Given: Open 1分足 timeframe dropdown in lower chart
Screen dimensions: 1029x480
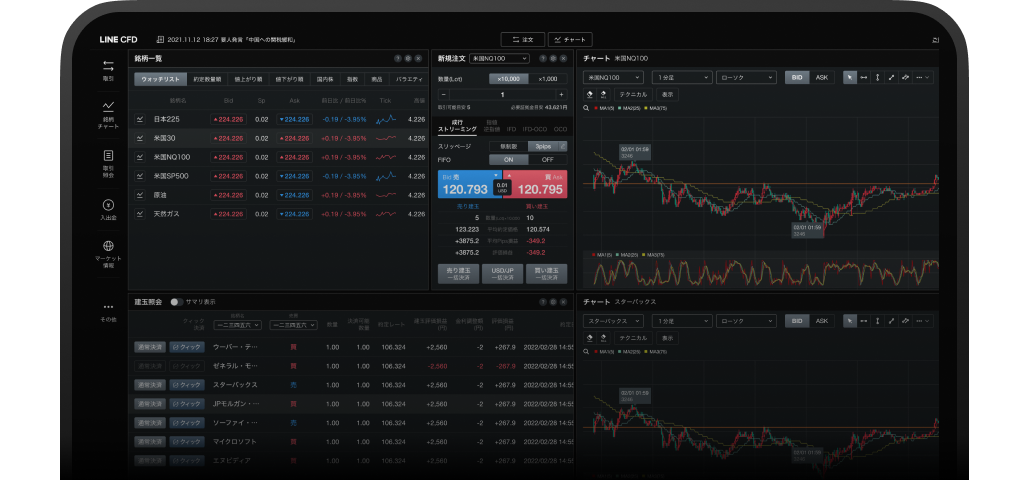Looking at the screenshot, I should 681,321.
